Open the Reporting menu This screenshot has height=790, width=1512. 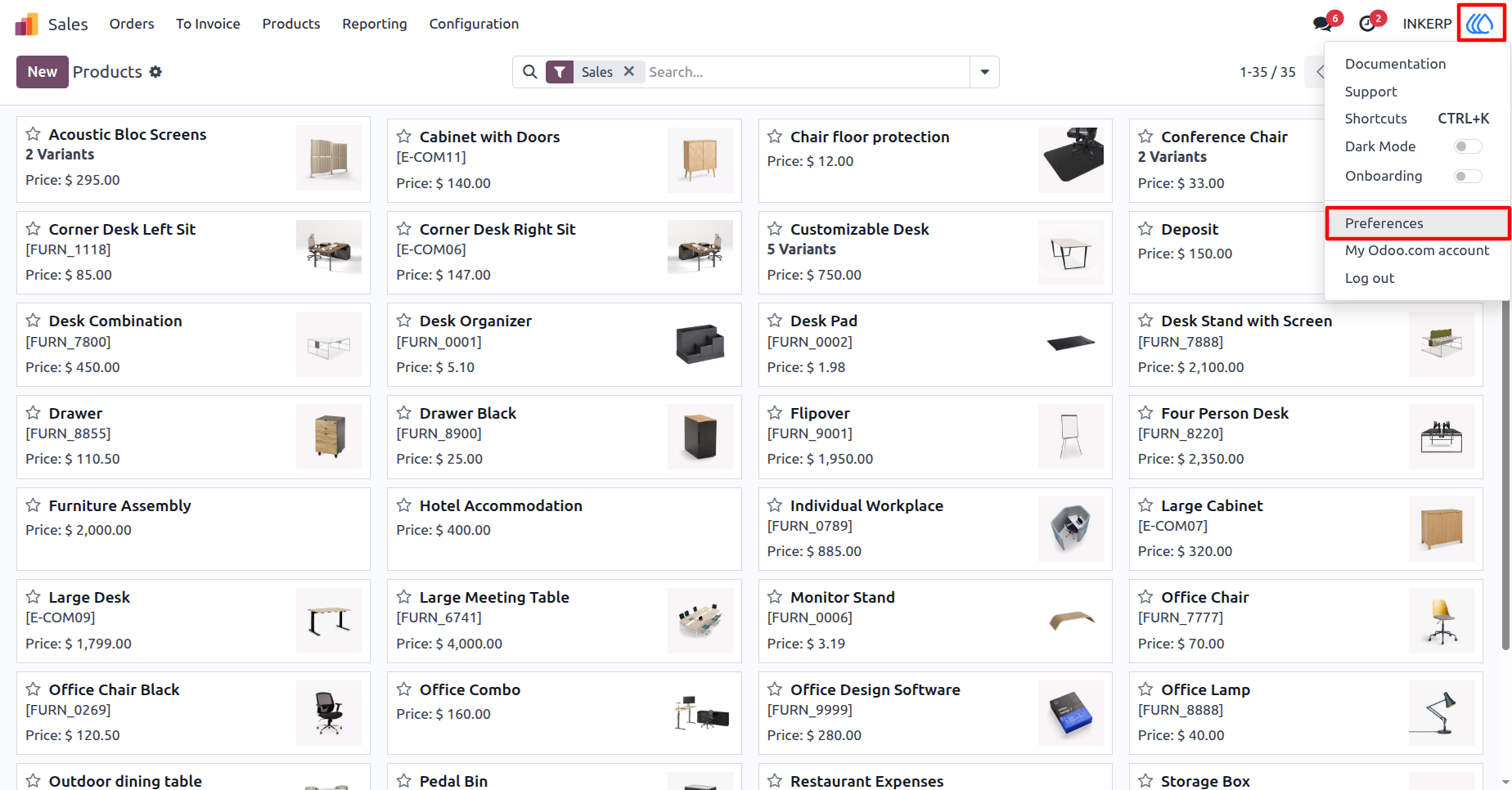[375, 24]
